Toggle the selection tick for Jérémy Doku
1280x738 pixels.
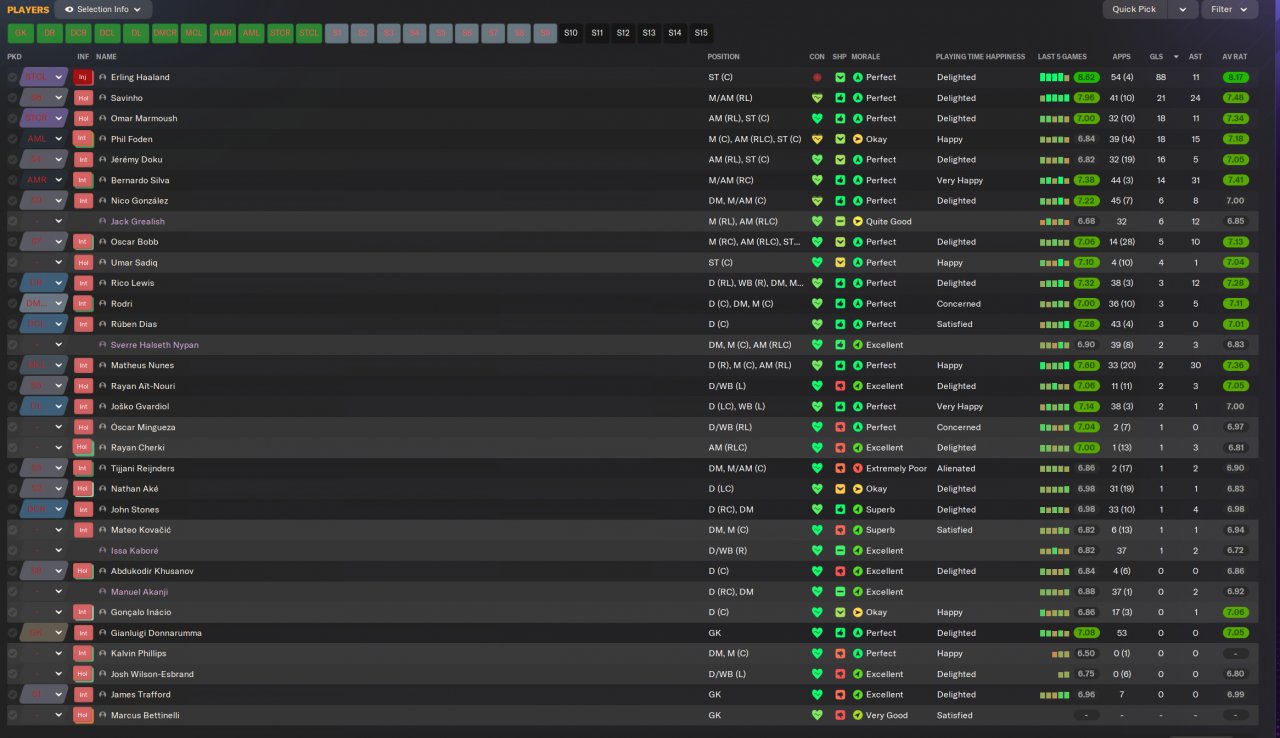[x=12, y=160]
